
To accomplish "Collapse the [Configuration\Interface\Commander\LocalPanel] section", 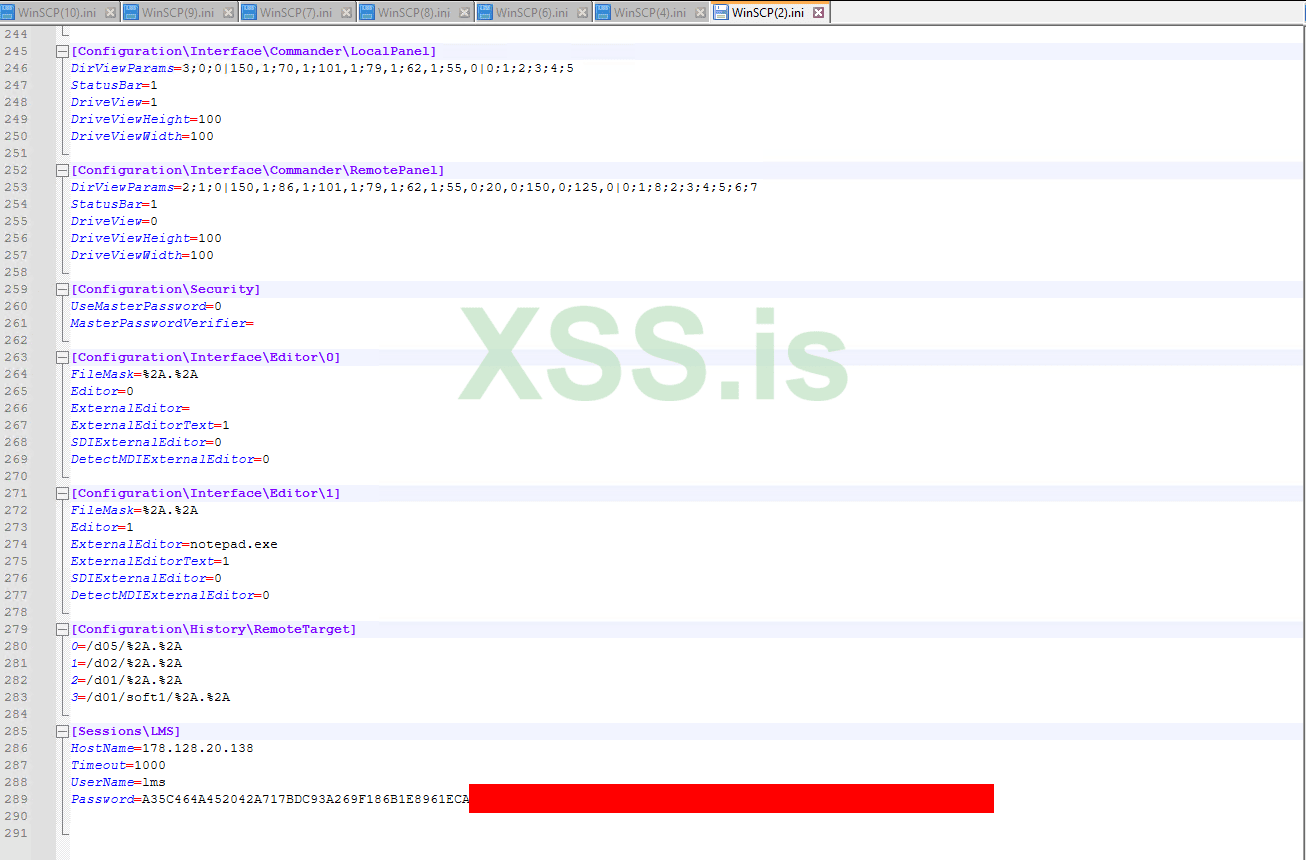I will pyautogui.click(x=62, y=50).
